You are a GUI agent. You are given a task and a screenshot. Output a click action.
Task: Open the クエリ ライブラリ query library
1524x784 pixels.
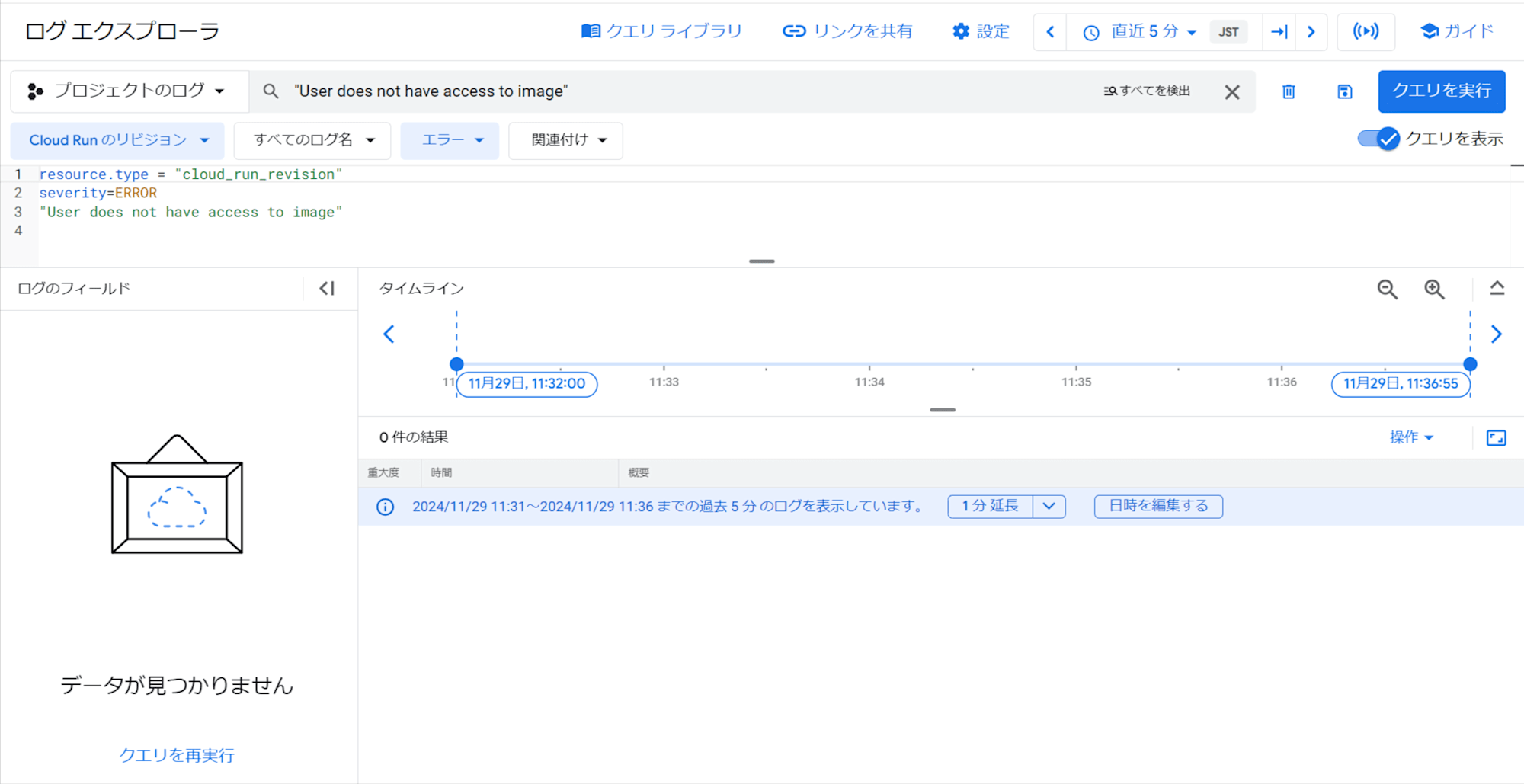[661, 31]
